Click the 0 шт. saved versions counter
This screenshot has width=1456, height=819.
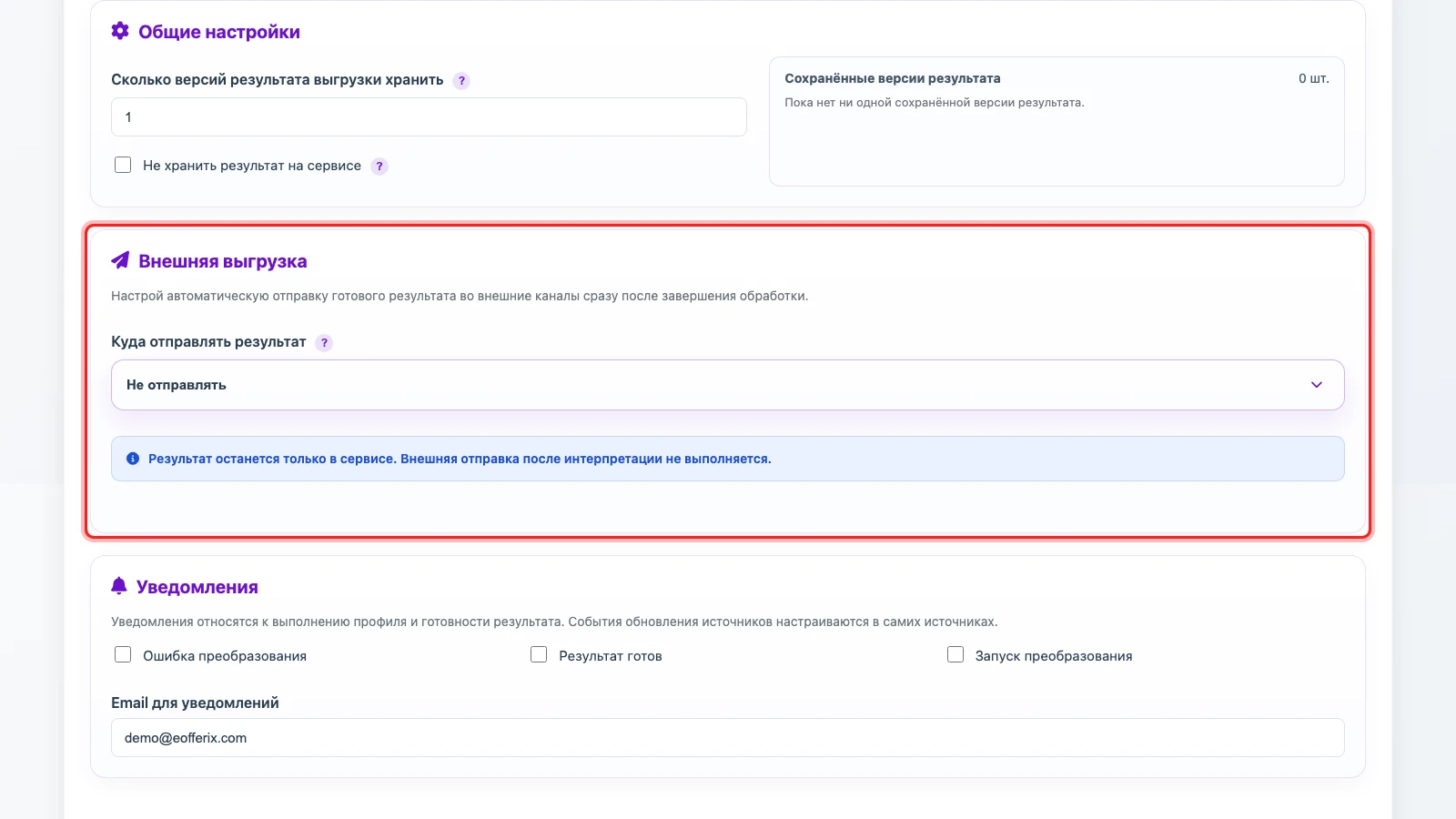[x=1314, y=78]
